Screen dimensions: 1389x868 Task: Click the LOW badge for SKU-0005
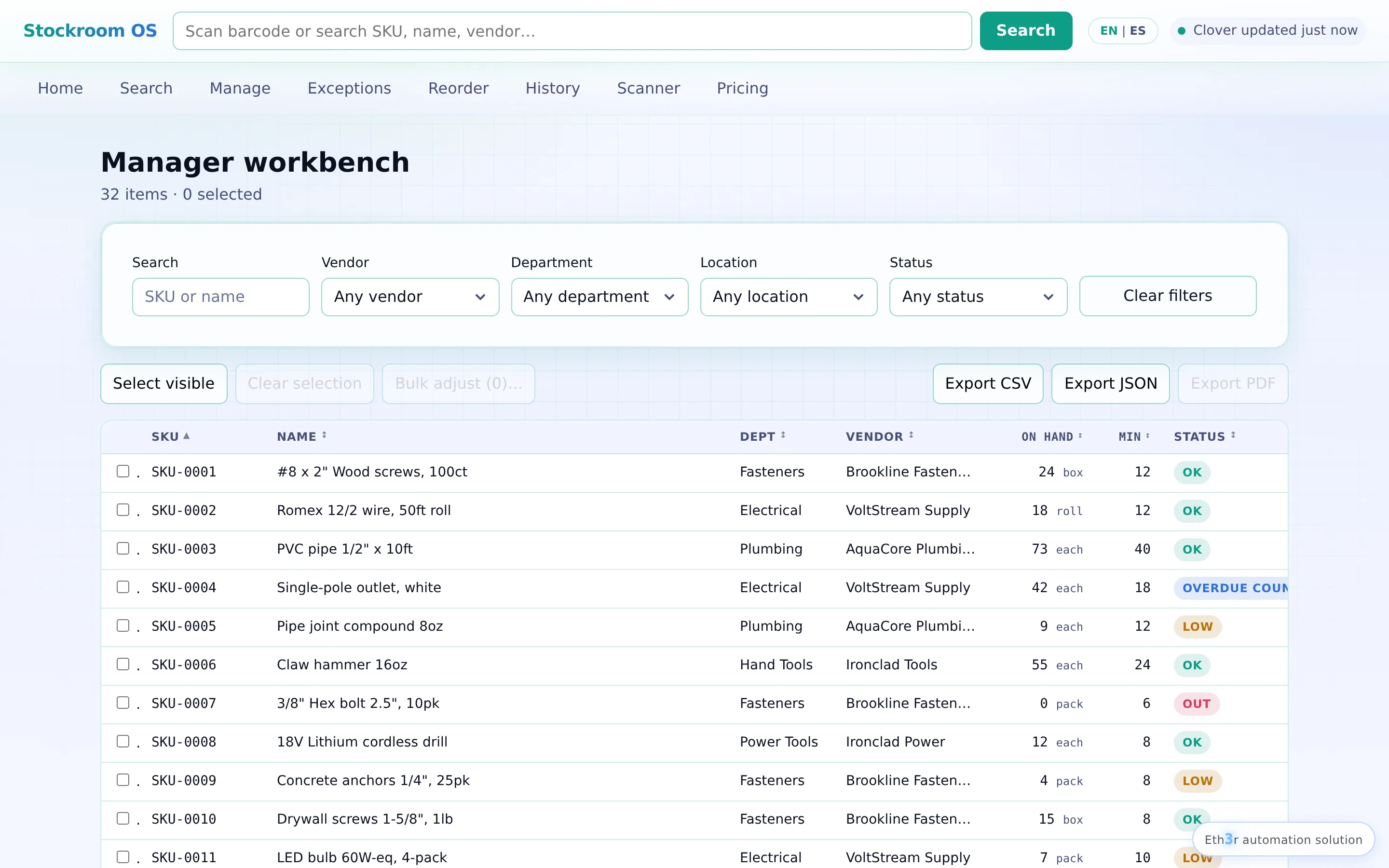coord(1198,626)
